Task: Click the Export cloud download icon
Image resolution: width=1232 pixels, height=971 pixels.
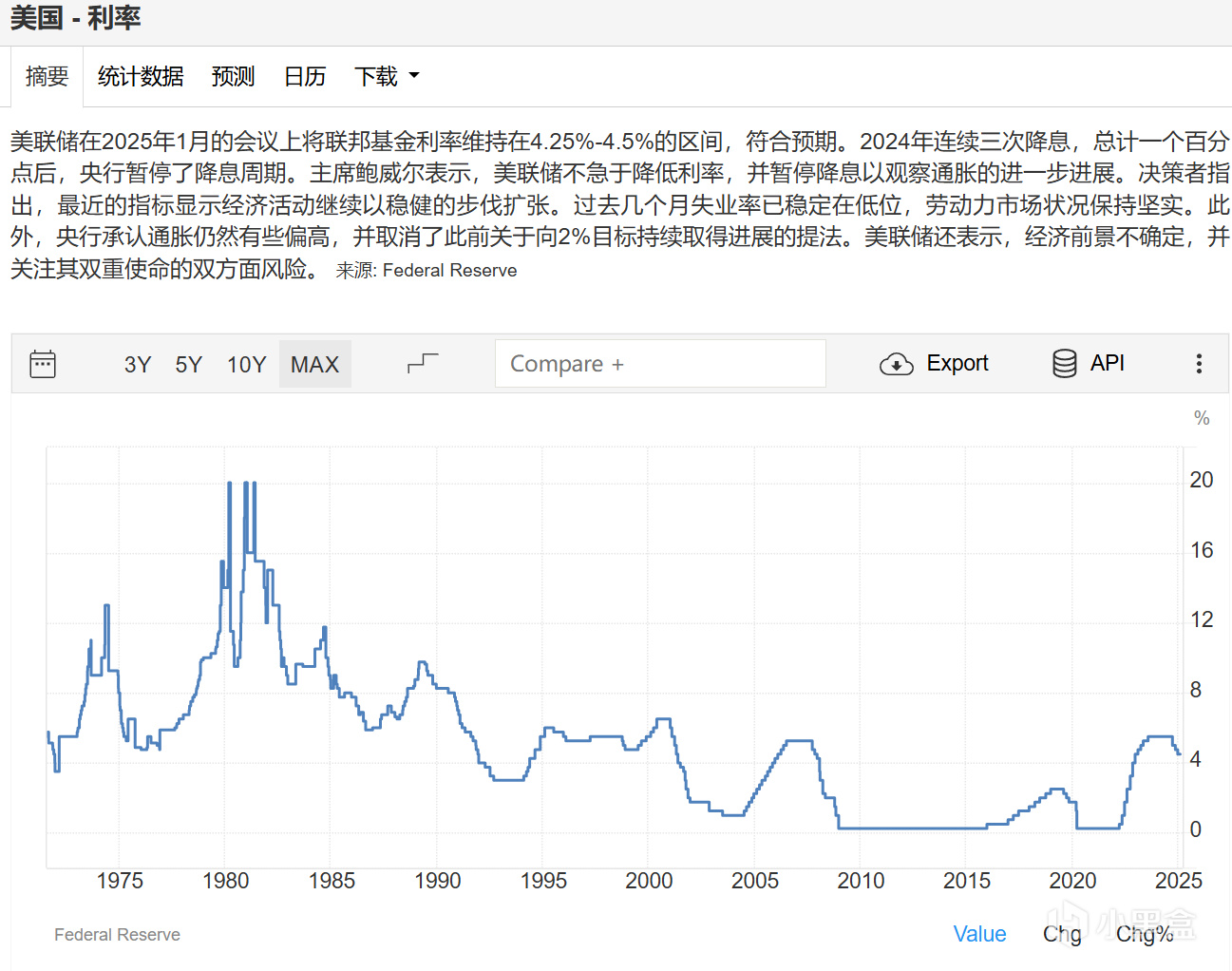Action: (x=896, y=364)
